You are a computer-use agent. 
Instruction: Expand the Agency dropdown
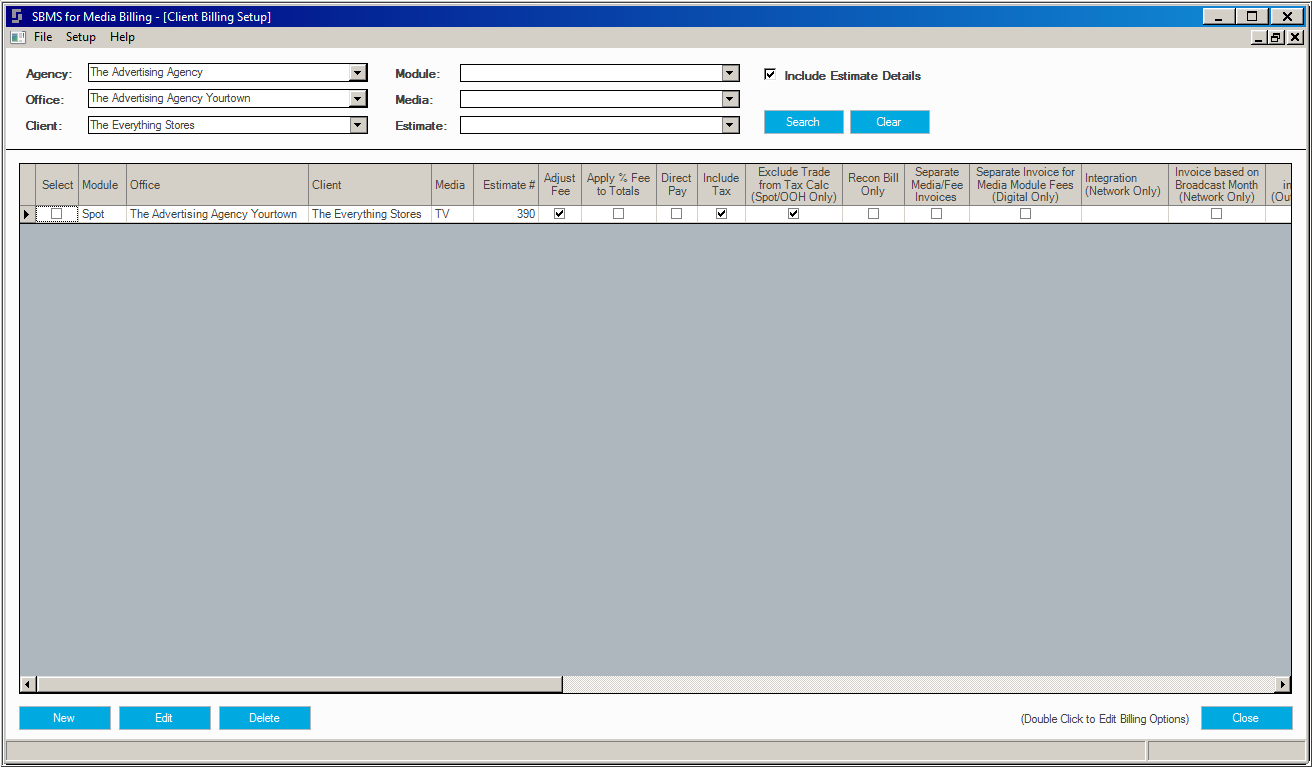pyautogui.click(x=358, y=72)
